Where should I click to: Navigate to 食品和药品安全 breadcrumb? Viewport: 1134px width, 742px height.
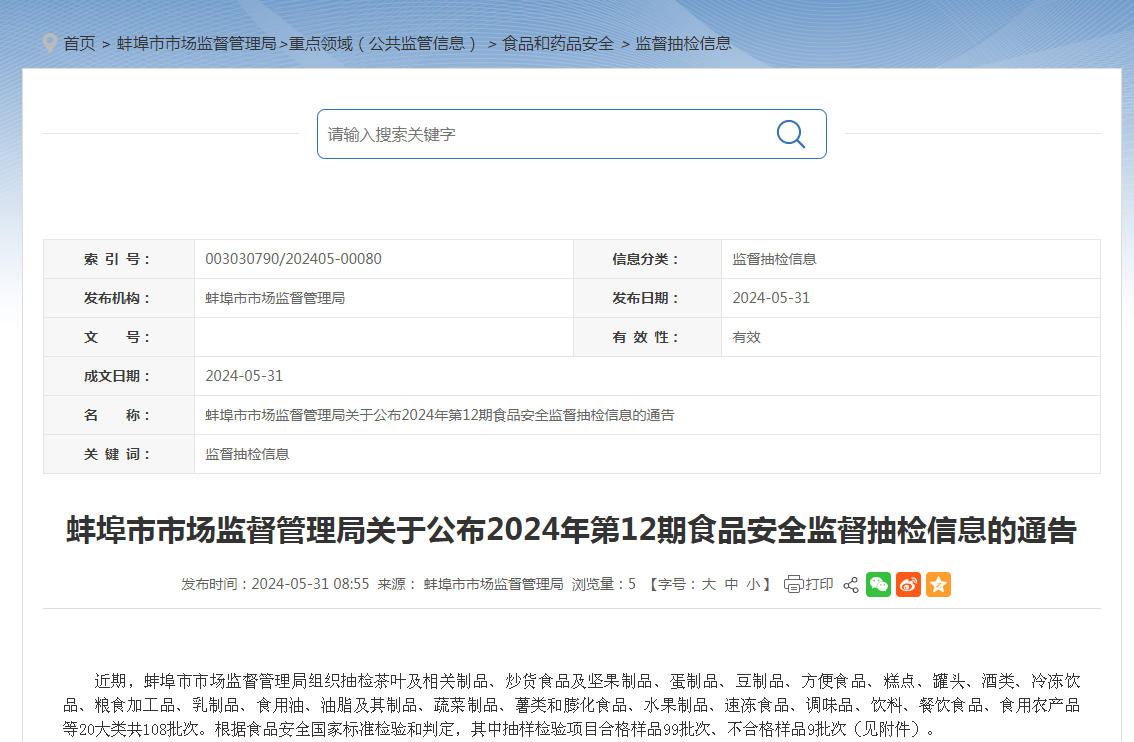[558, 44]
